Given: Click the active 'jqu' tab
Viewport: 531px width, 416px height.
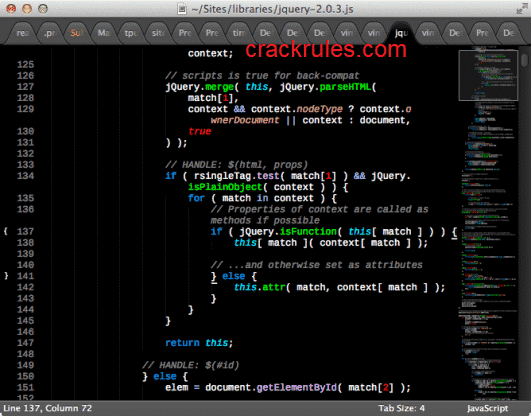Looking at the screenshot, I should click(x=401, y=33).
